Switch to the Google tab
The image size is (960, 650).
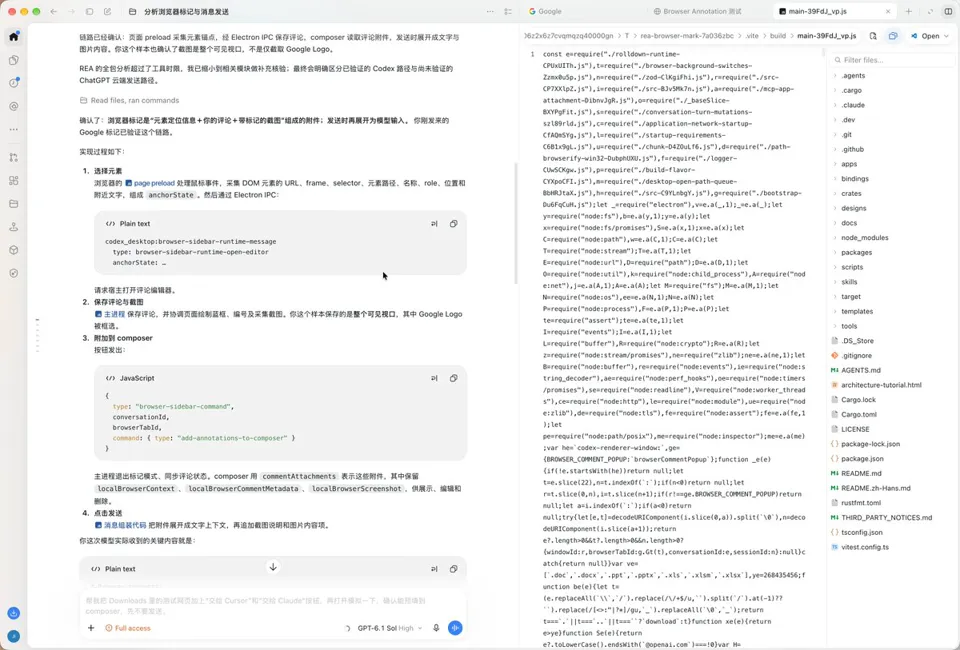tap(545, 12)
